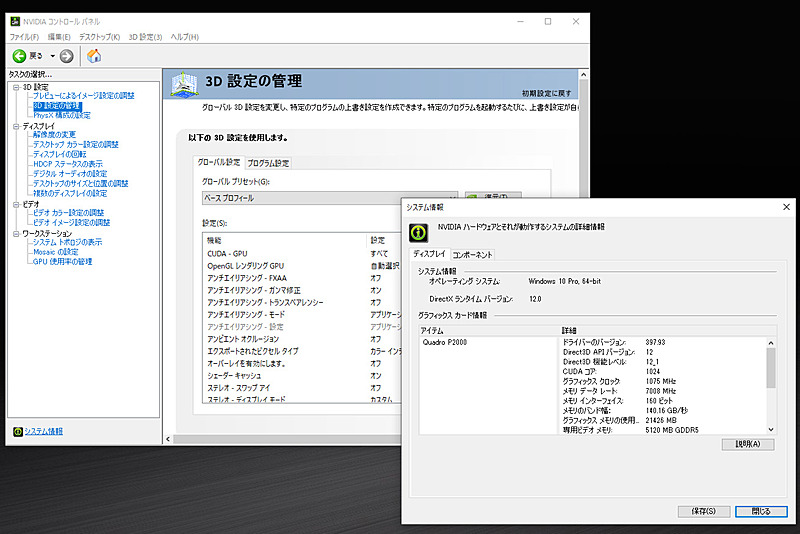Screen dimensions: 800x534
Task: Select the CUDA - GPU settings row
Action: click(x=303, y=253)
